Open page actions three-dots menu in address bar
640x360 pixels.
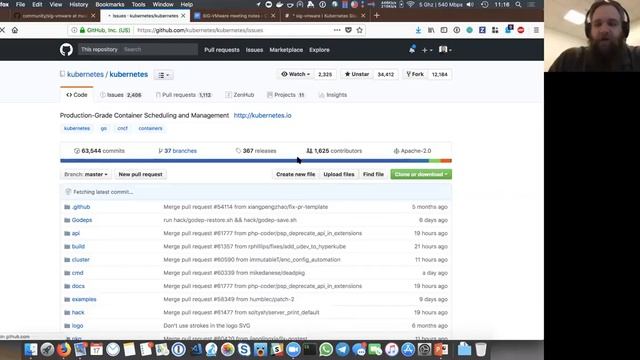[337, 30]
